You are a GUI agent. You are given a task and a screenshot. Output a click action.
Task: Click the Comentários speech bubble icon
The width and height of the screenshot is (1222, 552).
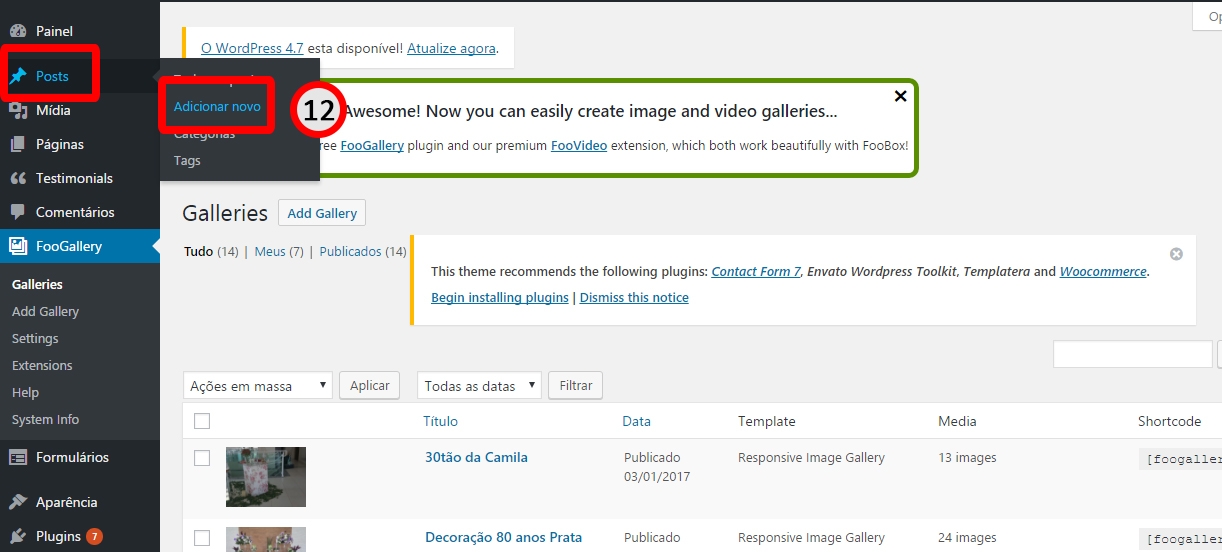(x=18, y=212)
